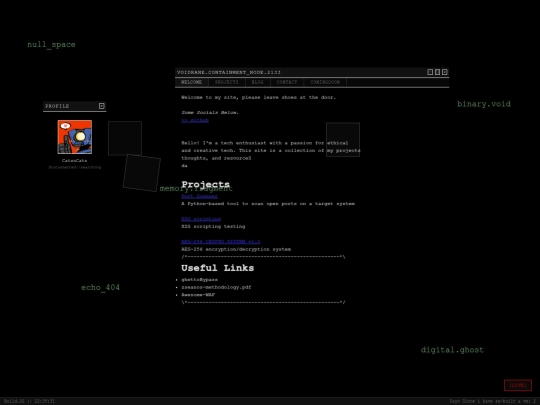Click the red LIVE badge
This screenshot has height=405, width=540.
pos(518,385)
